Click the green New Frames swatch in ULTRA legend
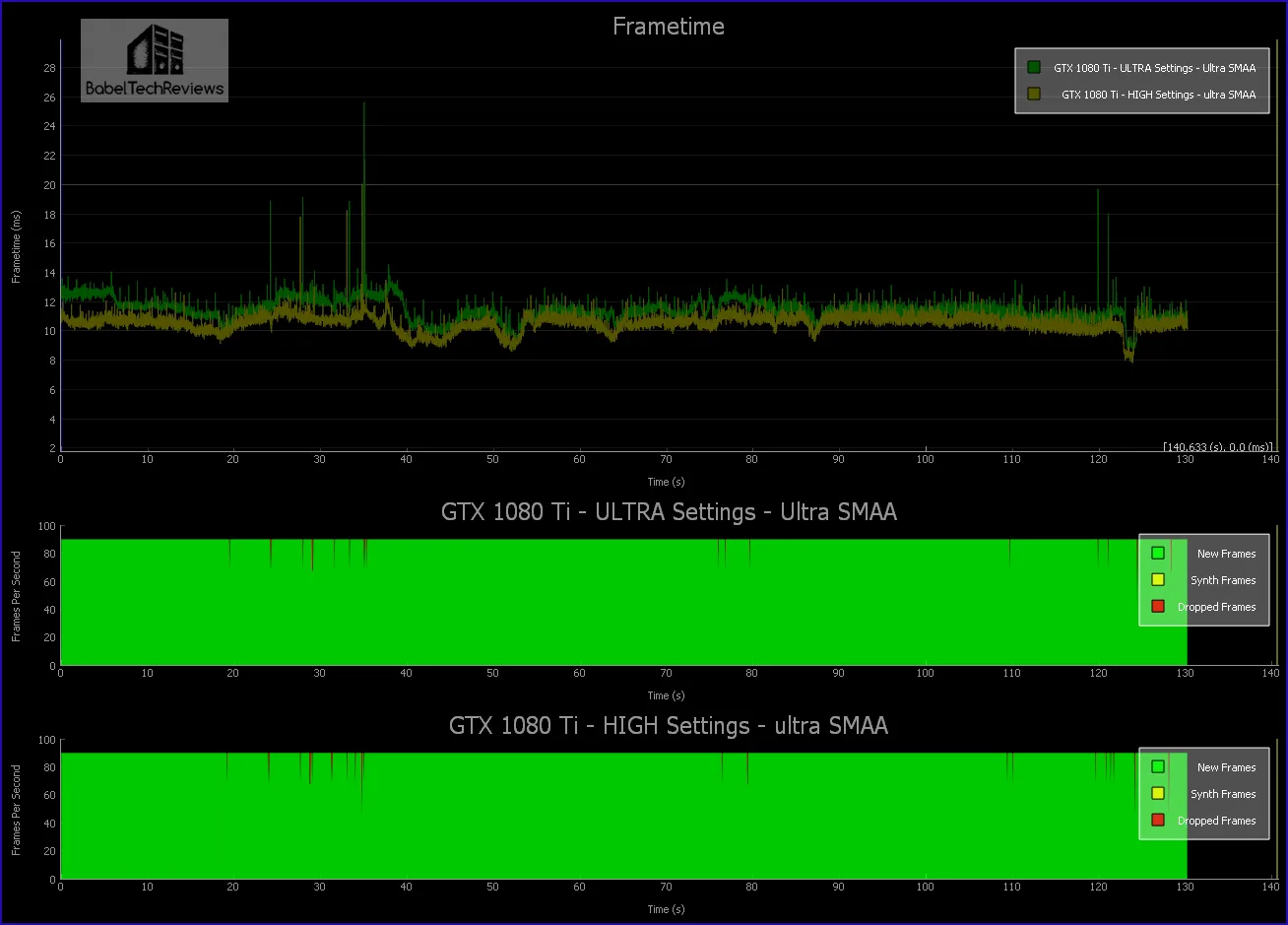Image resolution: width=1288 pixels, height=925 pixels. (1158, 553)
